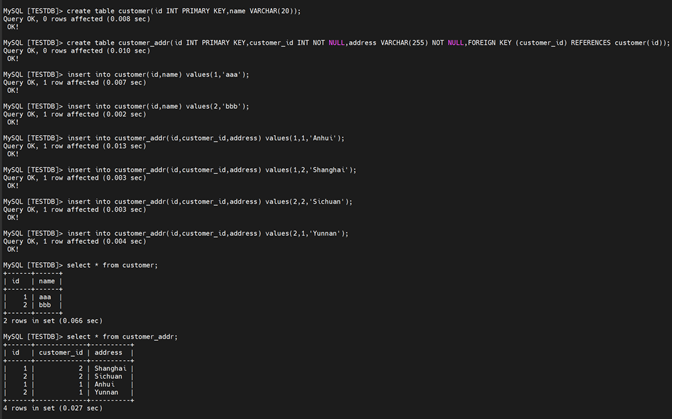Click the insert command containing 'Shanghai'
This screenshot has width=673, height=420.
(x=211, y=170)
